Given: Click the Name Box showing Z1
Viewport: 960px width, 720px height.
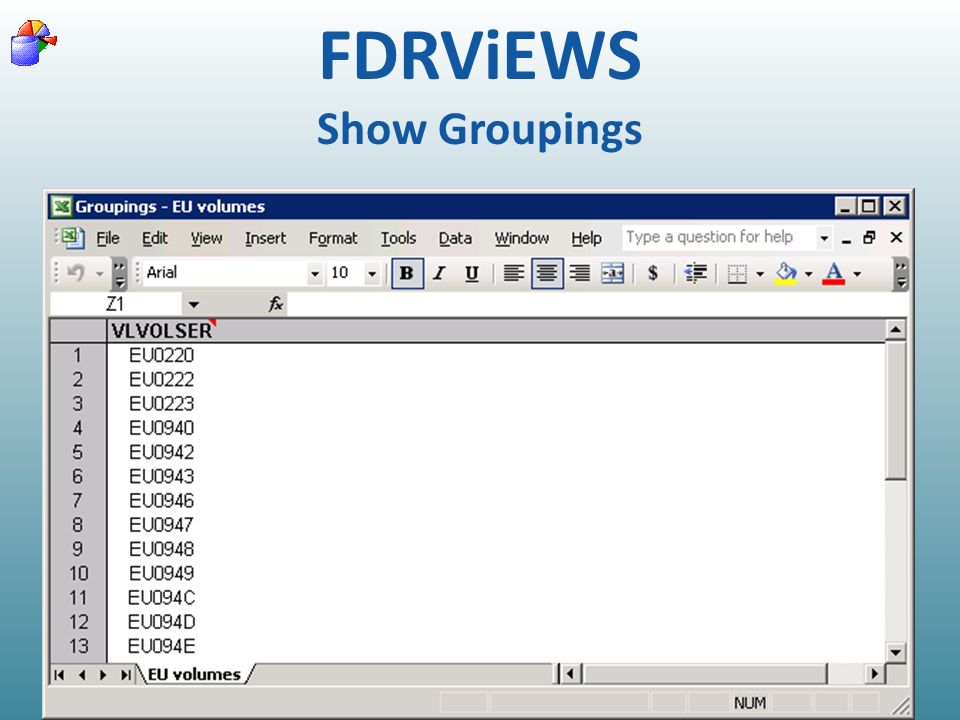Looking at the screenshot, I should pos(116,304).
